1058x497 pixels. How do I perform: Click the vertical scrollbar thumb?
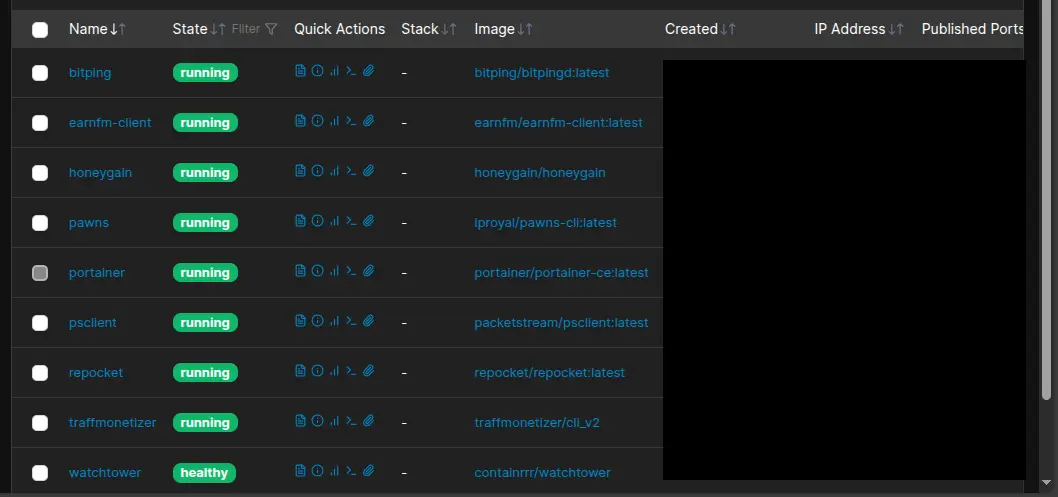1047,202
